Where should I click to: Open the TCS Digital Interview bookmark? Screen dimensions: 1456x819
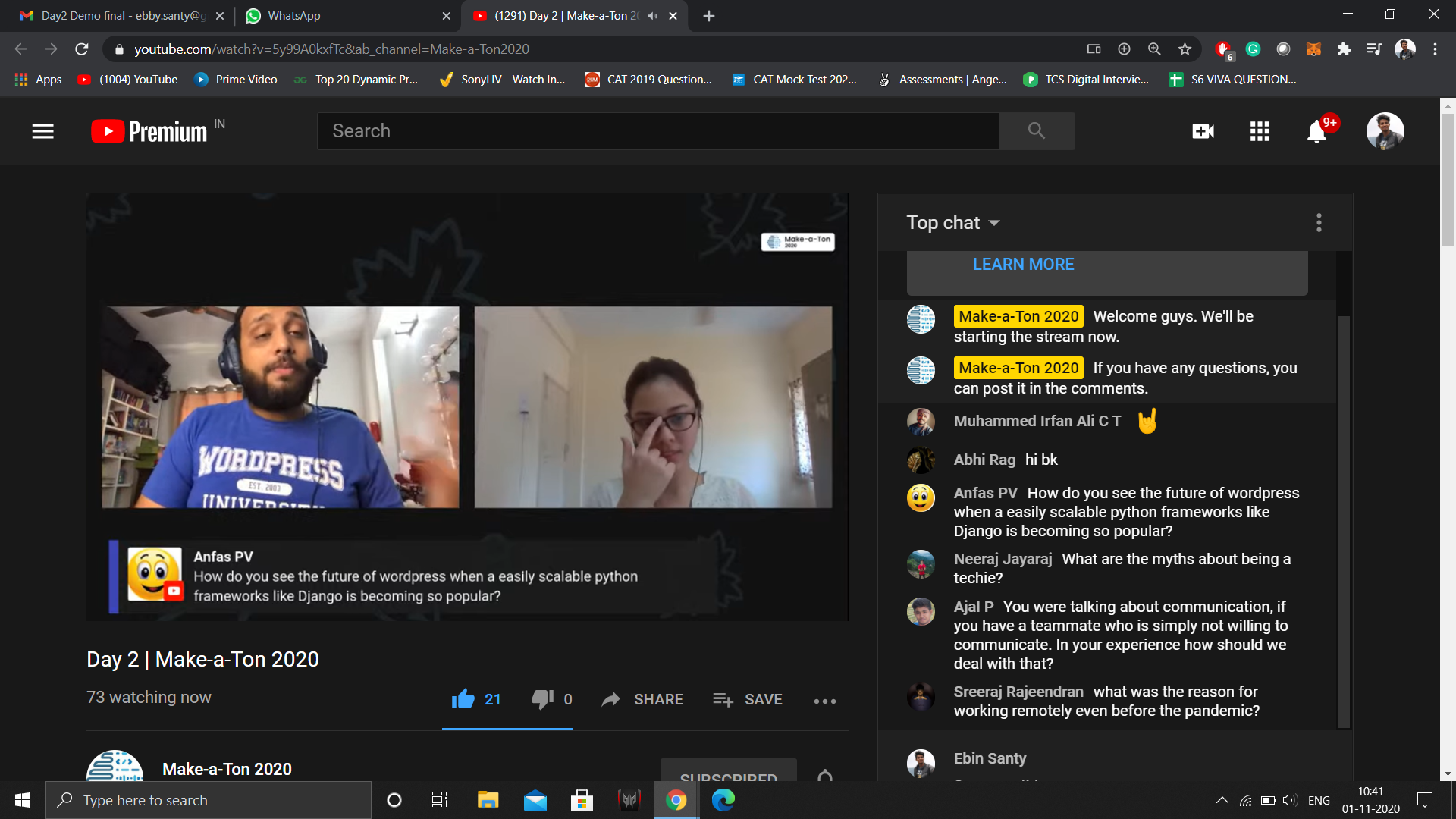coord(1086,80)
